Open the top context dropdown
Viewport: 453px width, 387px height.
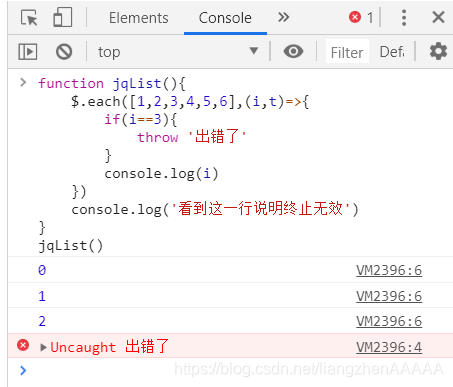click(178, 52)
